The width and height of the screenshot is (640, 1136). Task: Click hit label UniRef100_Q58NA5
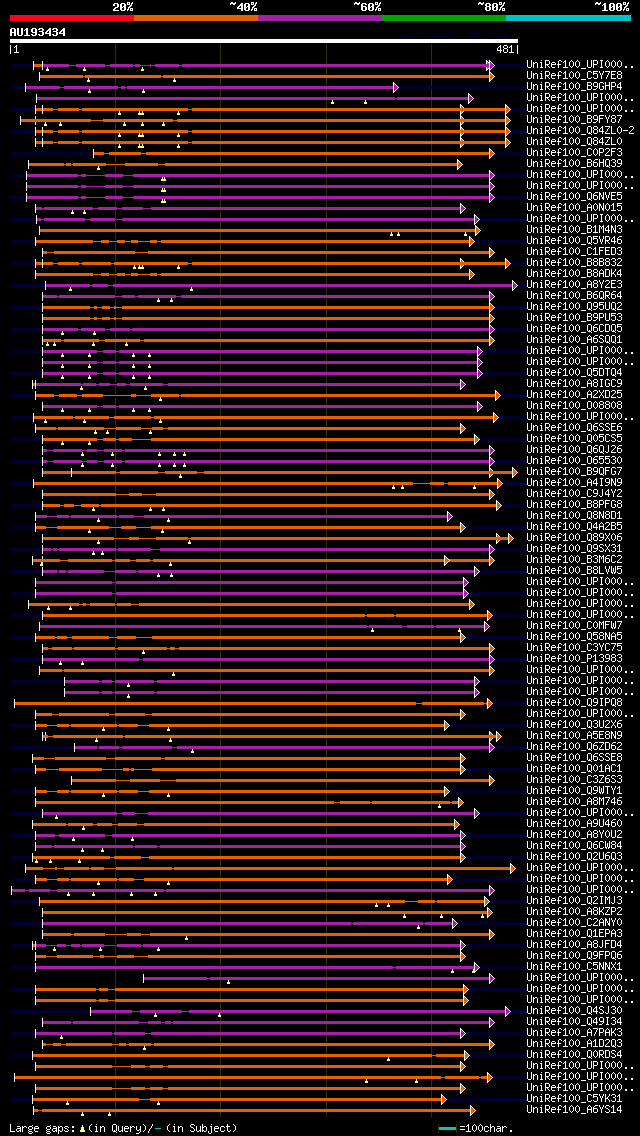click(574, 637)
